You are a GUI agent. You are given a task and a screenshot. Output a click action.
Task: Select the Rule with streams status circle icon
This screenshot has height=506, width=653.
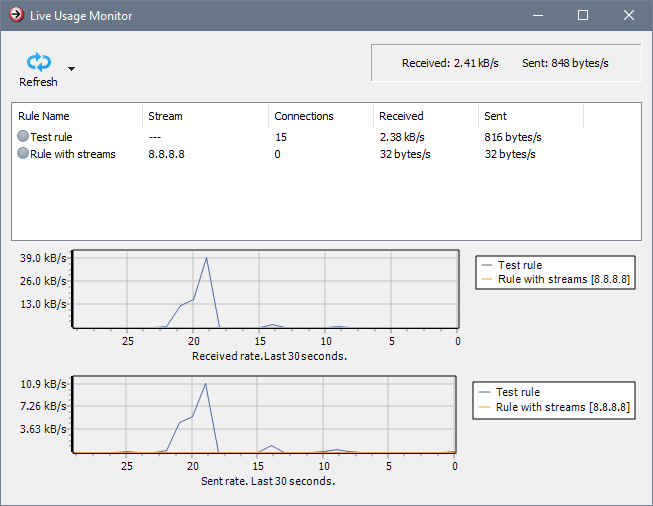[23, 153]
